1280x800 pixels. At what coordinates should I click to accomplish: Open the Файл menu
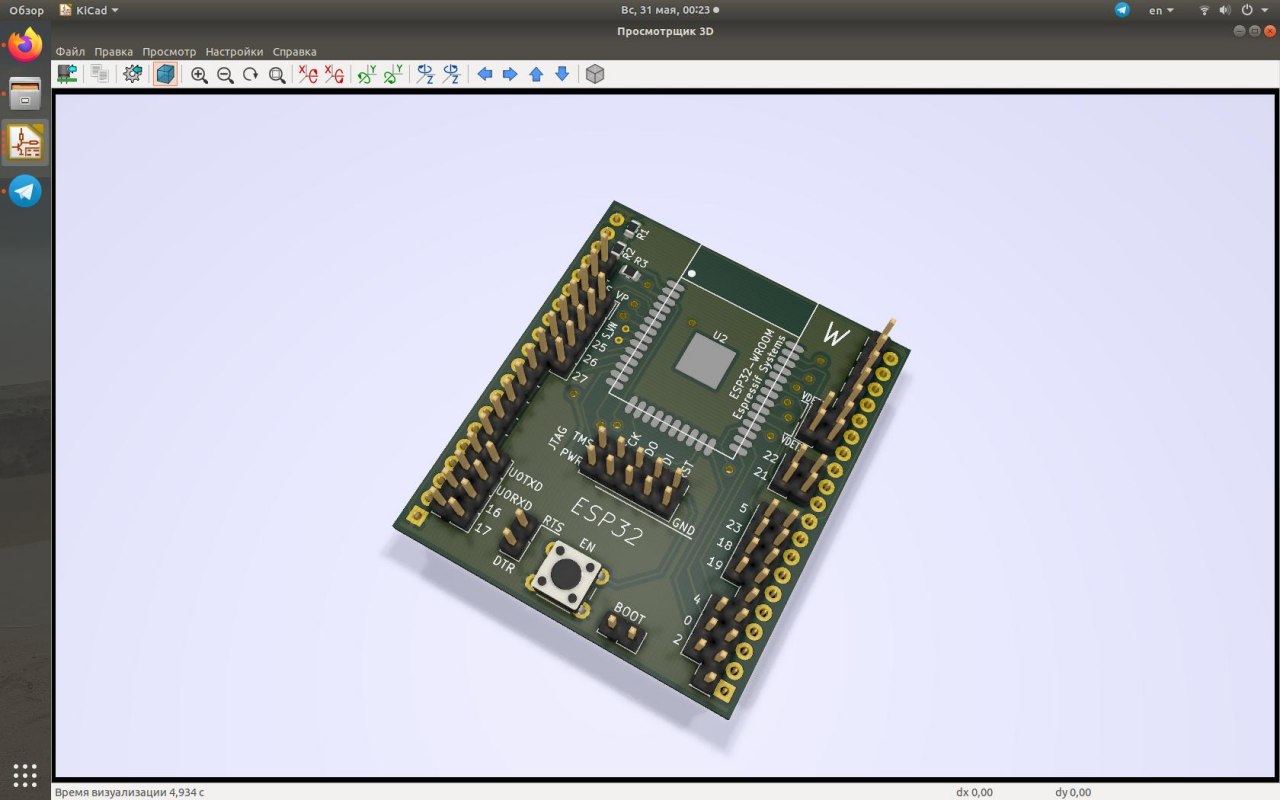click(x=70, y=51)
